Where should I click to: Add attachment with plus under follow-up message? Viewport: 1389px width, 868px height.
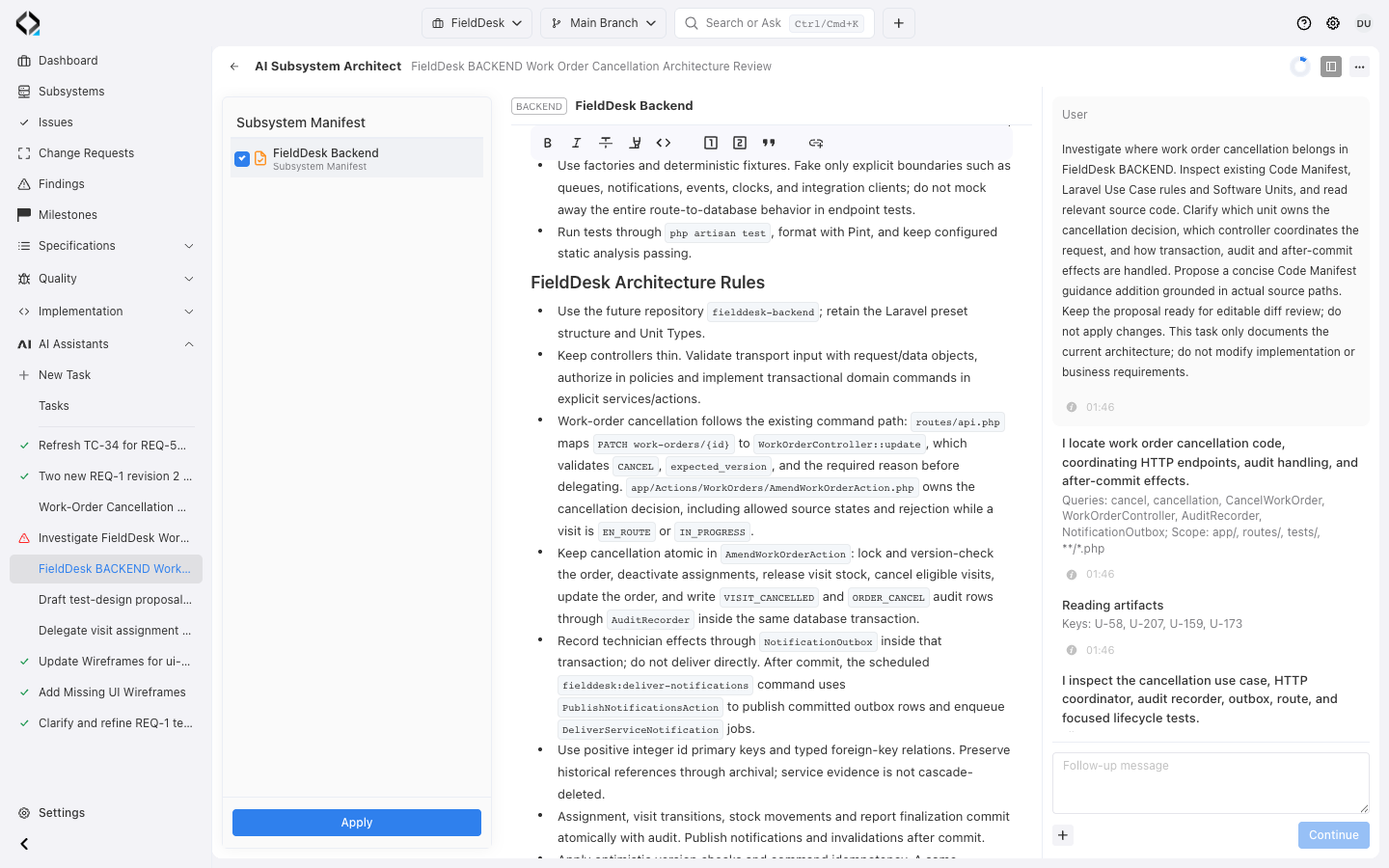tap(1063, 835)
